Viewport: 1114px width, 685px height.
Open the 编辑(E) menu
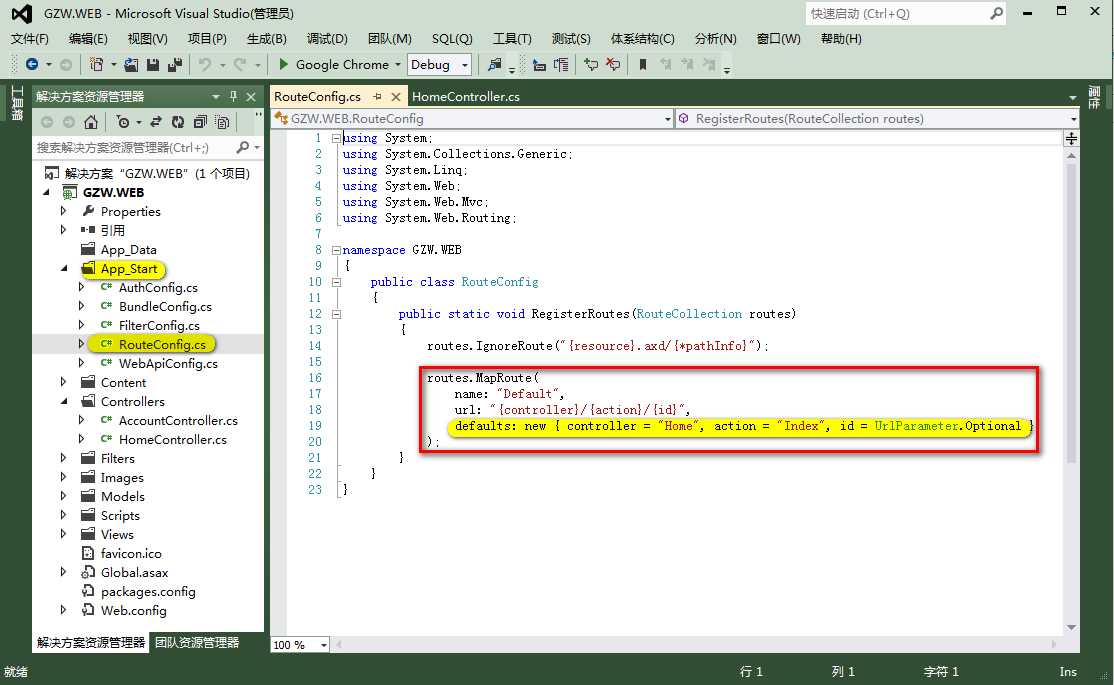88,38
